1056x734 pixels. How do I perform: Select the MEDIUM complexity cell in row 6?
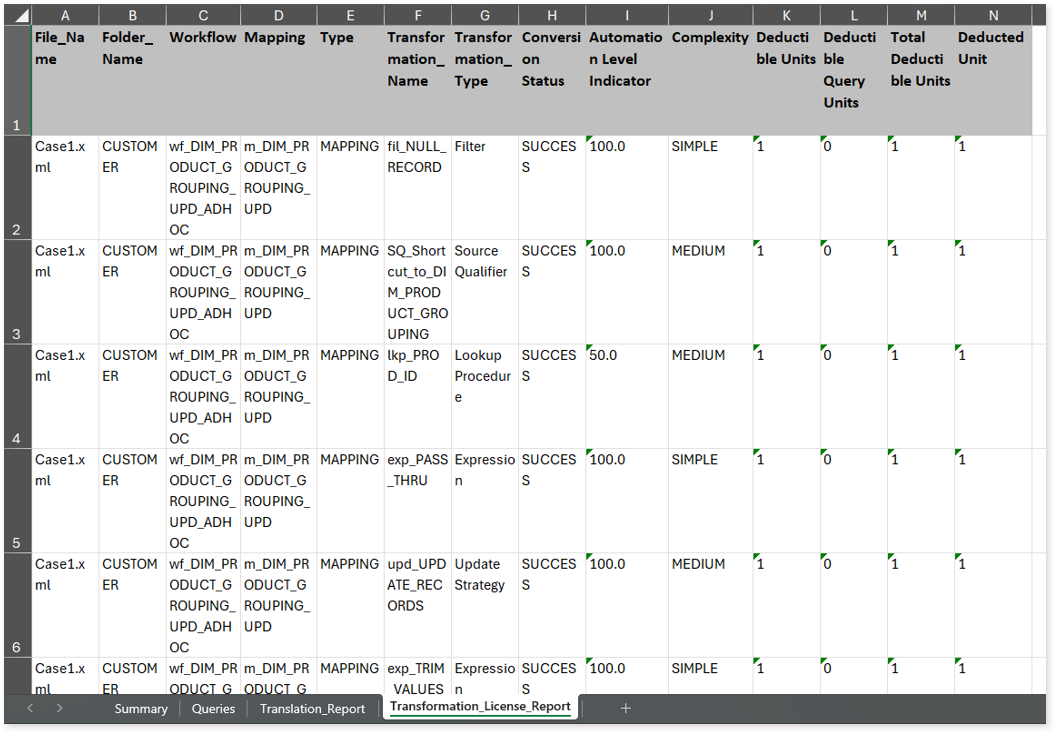click(x=711, y=605)
